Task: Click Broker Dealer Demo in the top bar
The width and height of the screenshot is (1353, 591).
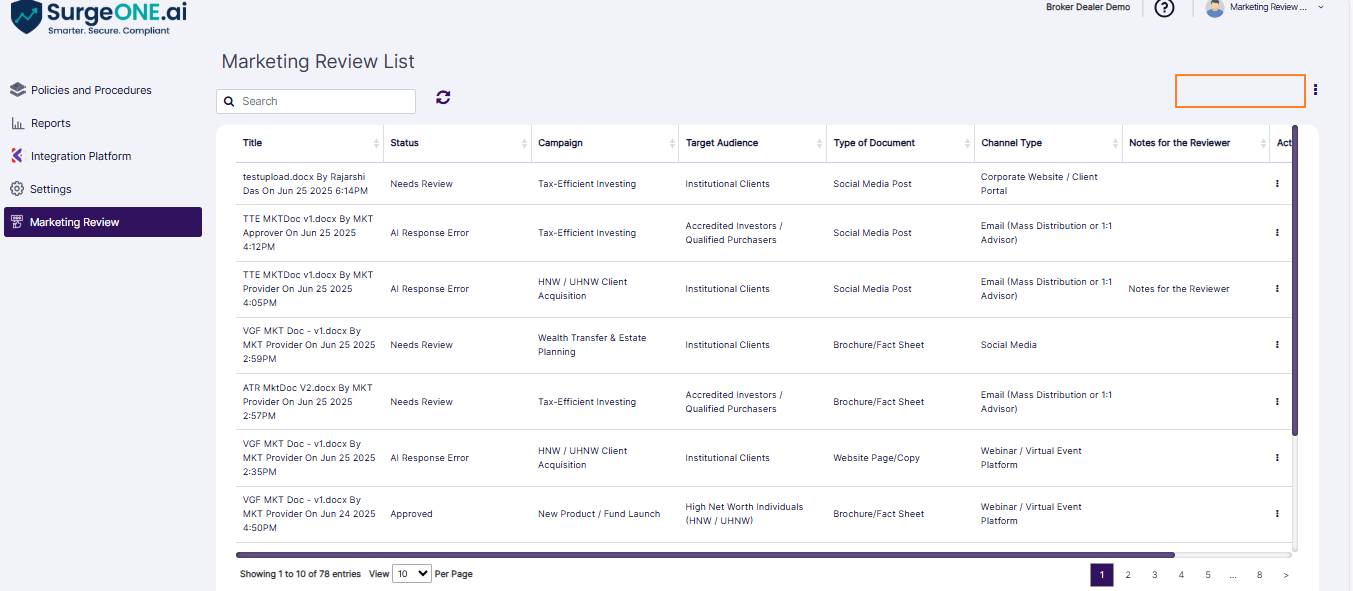Action: point(1088,6)
